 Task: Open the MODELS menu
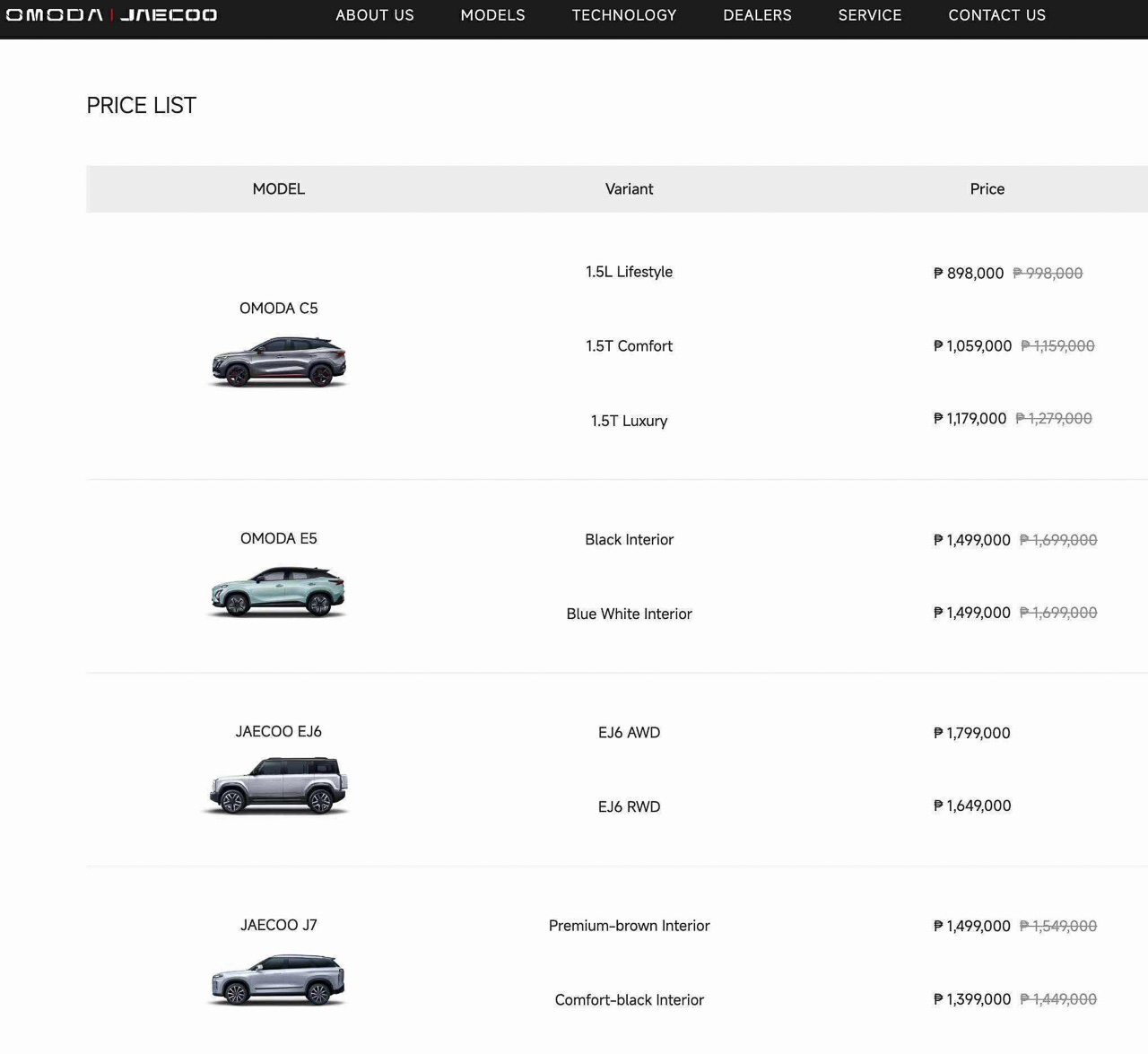[492, 15]
